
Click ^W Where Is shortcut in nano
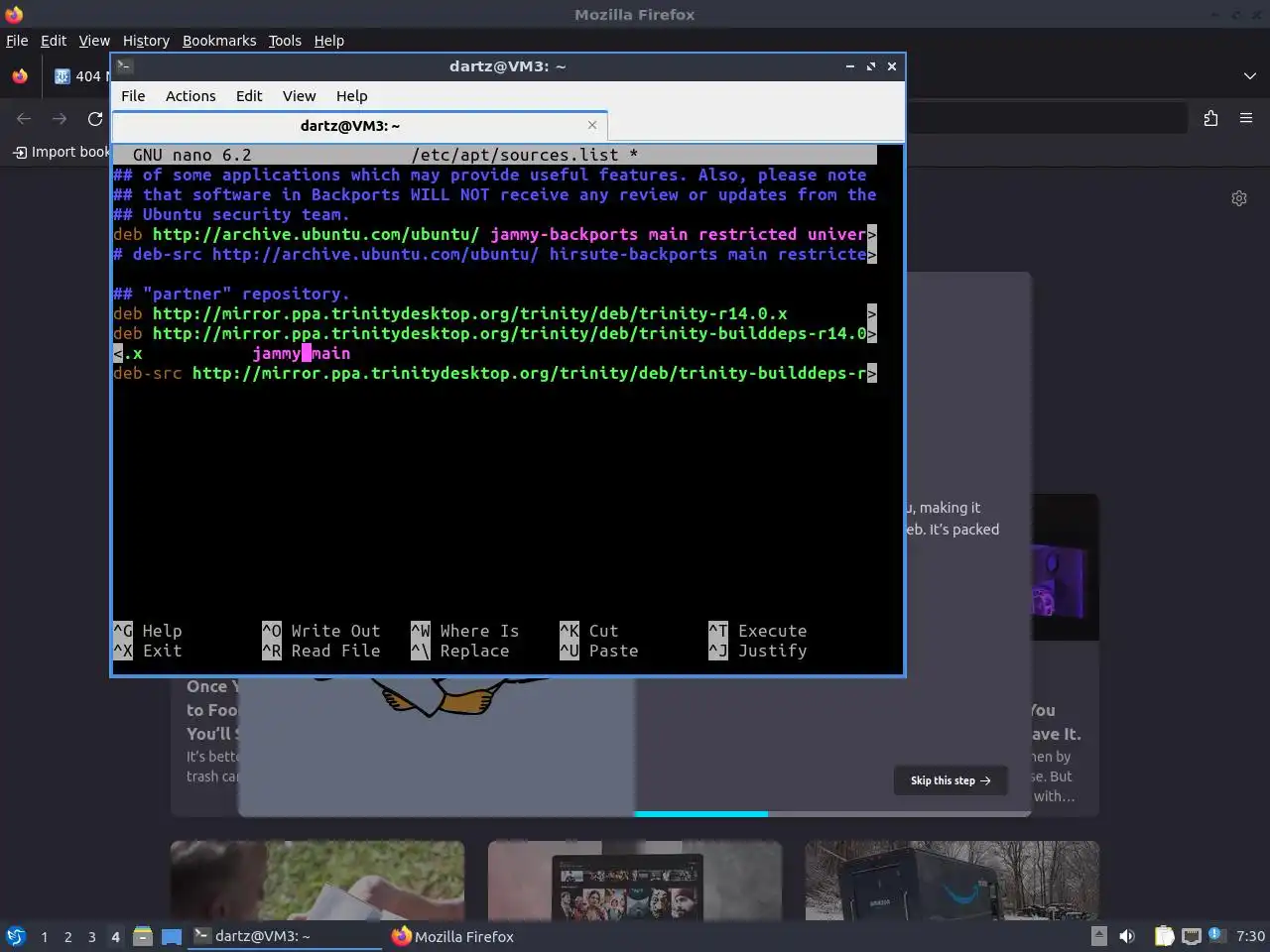[465, 631]
